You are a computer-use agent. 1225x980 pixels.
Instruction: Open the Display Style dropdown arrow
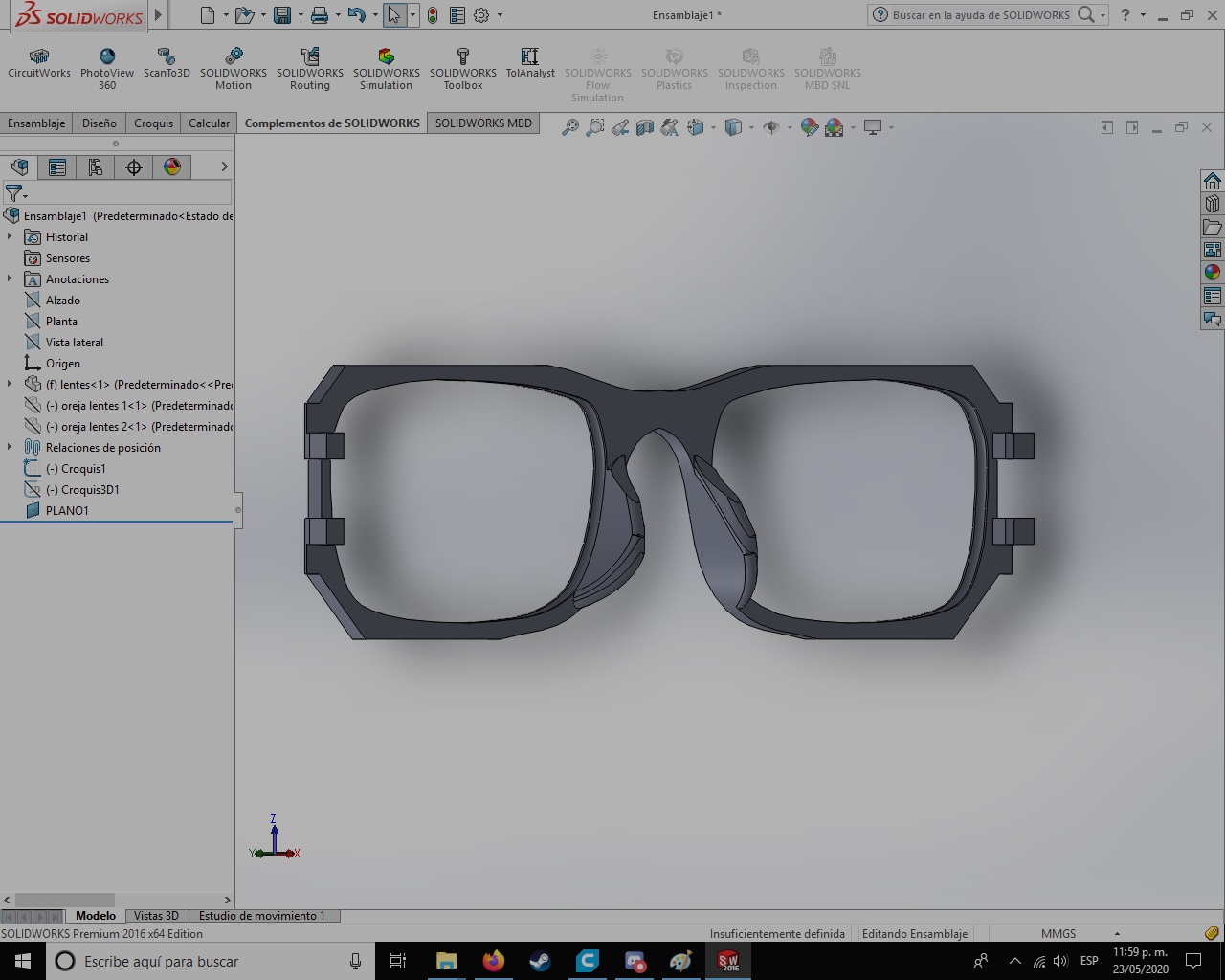pos(751,127)
